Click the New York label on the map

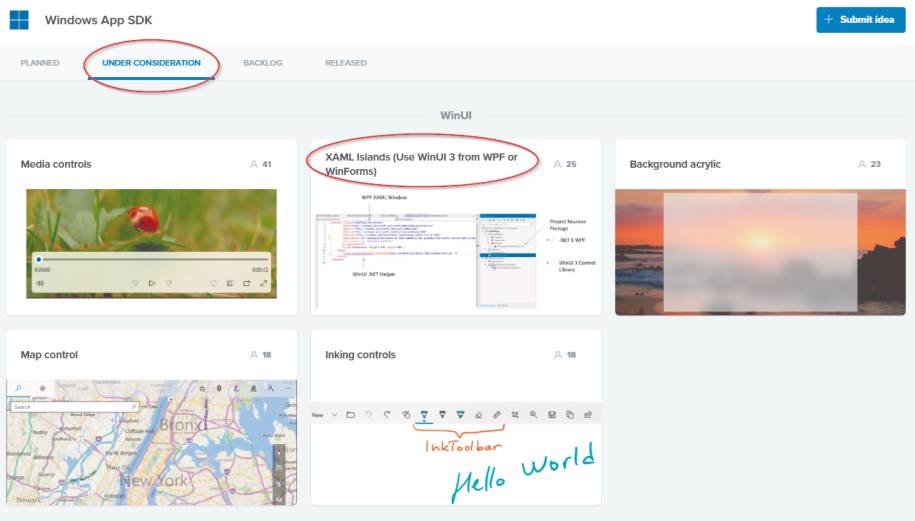[154, 480]
